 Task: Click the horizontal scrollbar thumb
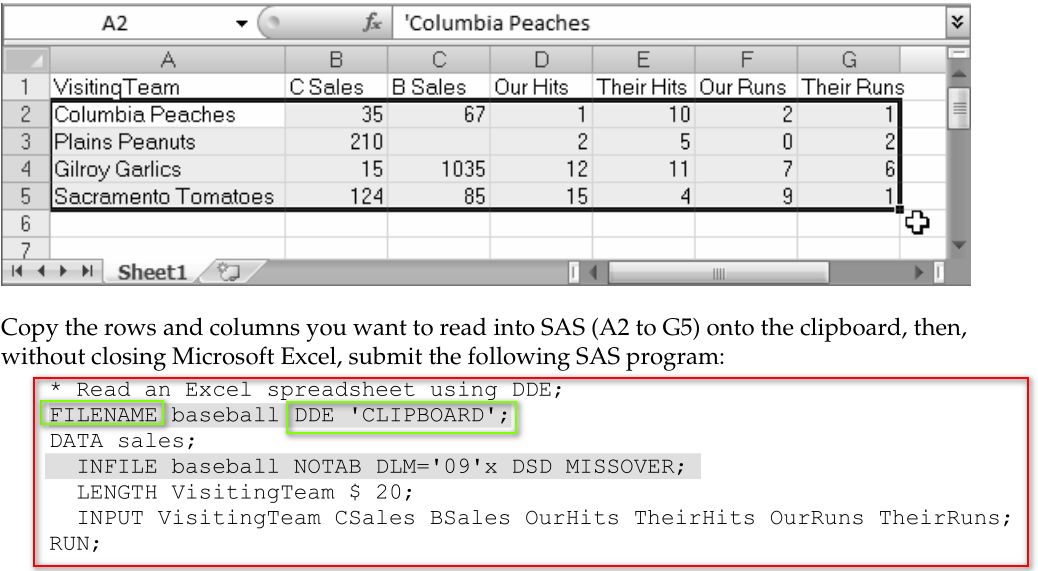click(x=717, y=272)
